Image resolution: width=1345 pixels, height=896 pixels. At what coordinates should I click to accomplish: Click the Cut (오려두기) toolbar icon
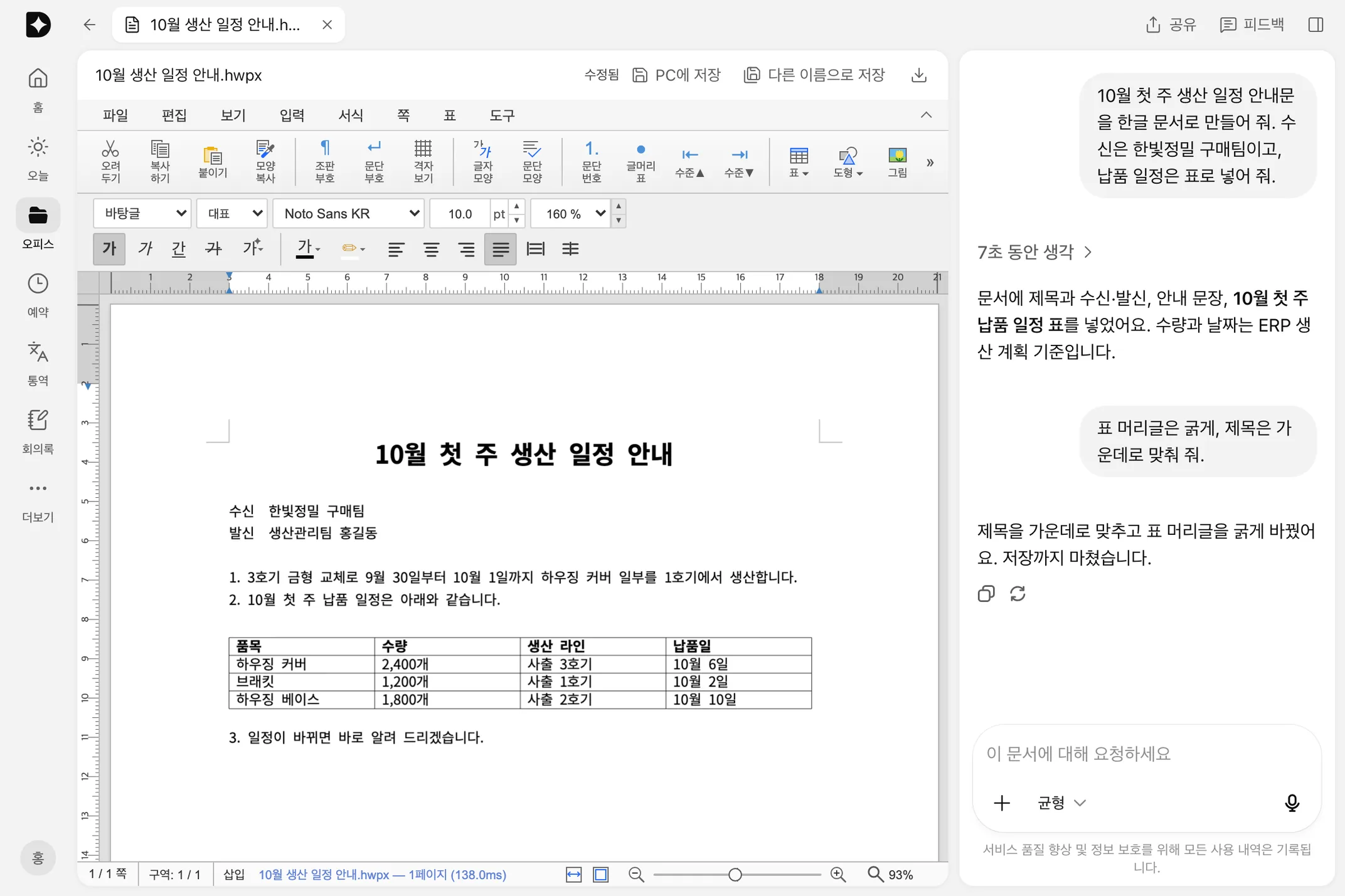click(x=110, y=161)
